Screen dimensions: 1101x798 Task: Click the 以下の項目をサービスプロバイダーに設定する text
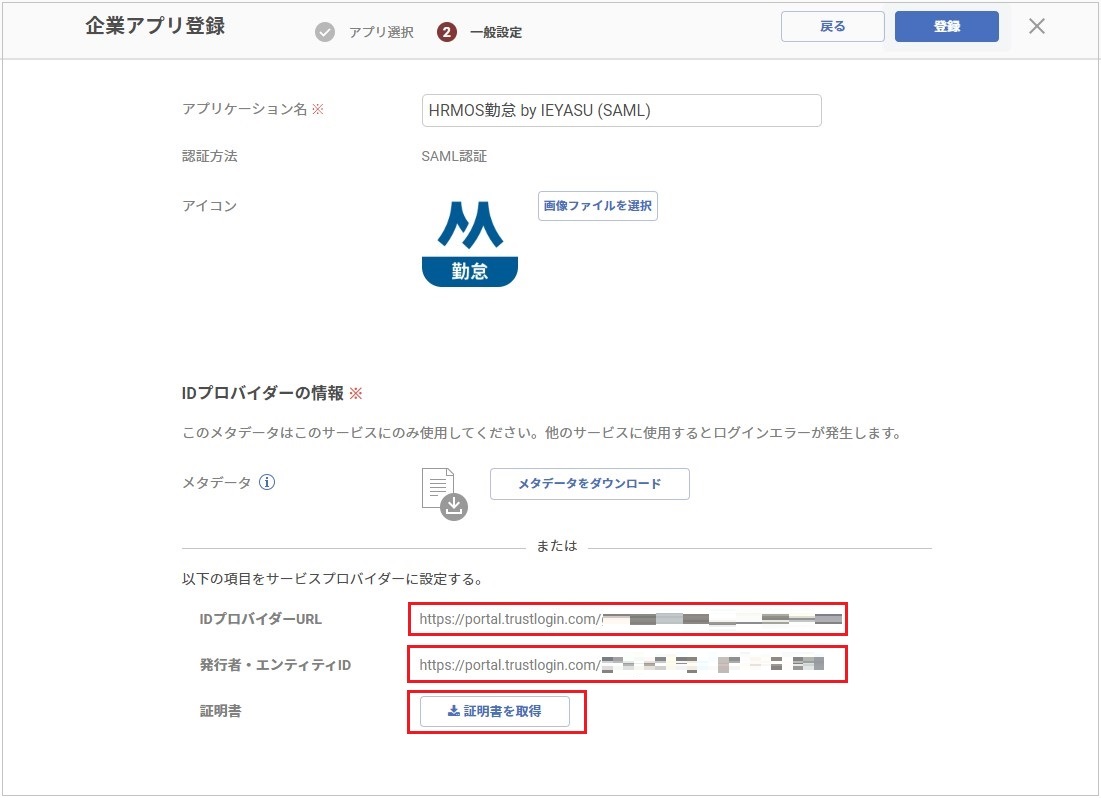(x=332, y=579)
